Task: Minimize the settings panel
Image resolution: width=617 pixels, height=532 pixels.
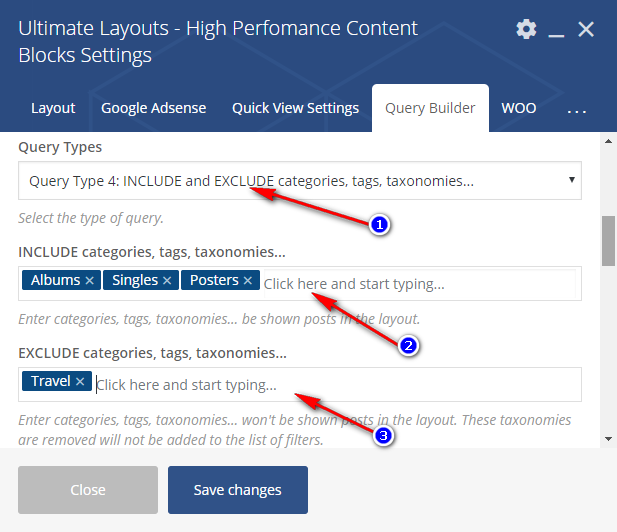Action: click(556, 30)
